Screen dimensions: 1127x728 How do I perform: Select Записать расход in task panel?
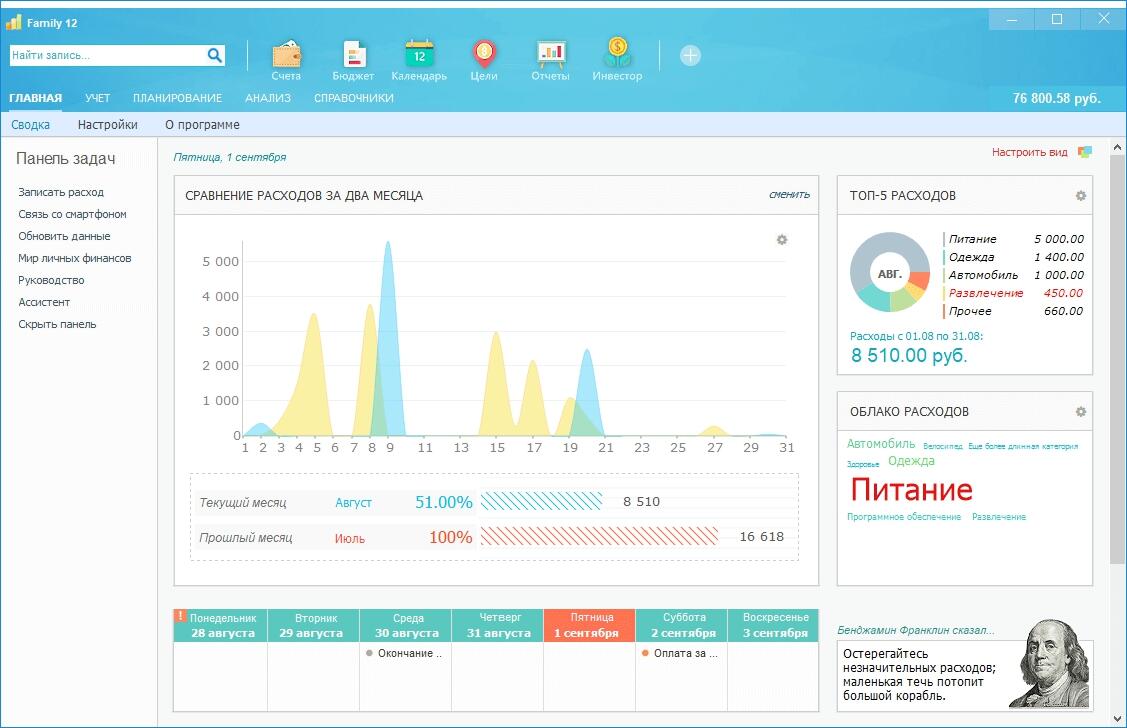pos(61,192)
